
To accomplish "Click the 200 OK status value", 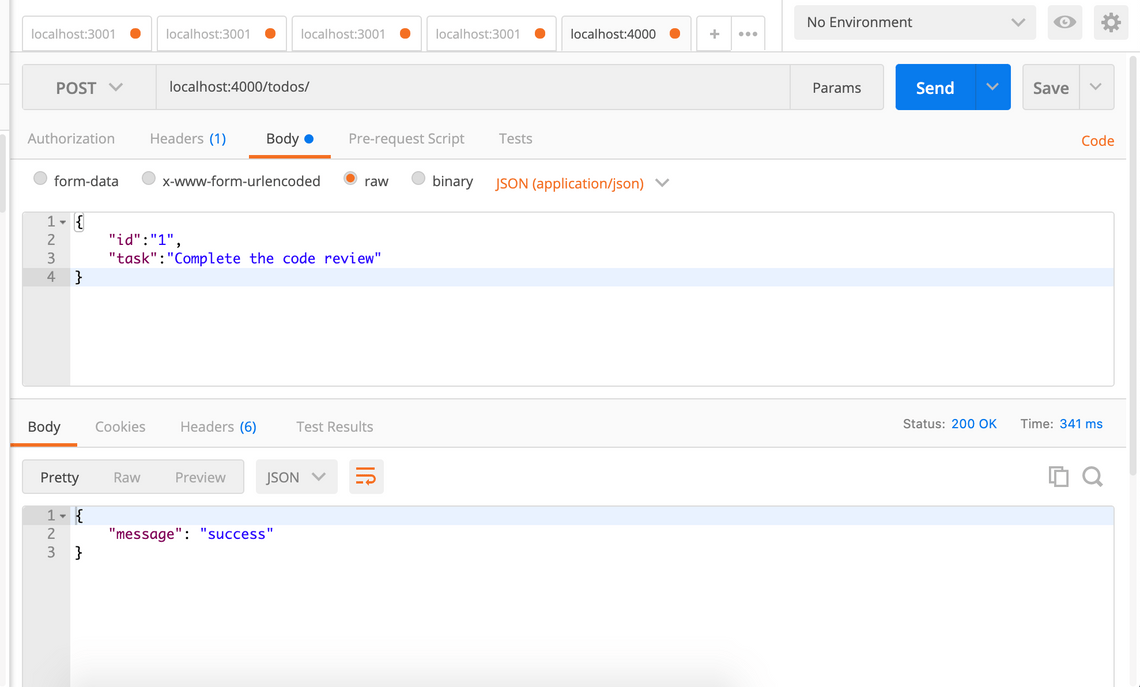I will click(x=974, y=424).
